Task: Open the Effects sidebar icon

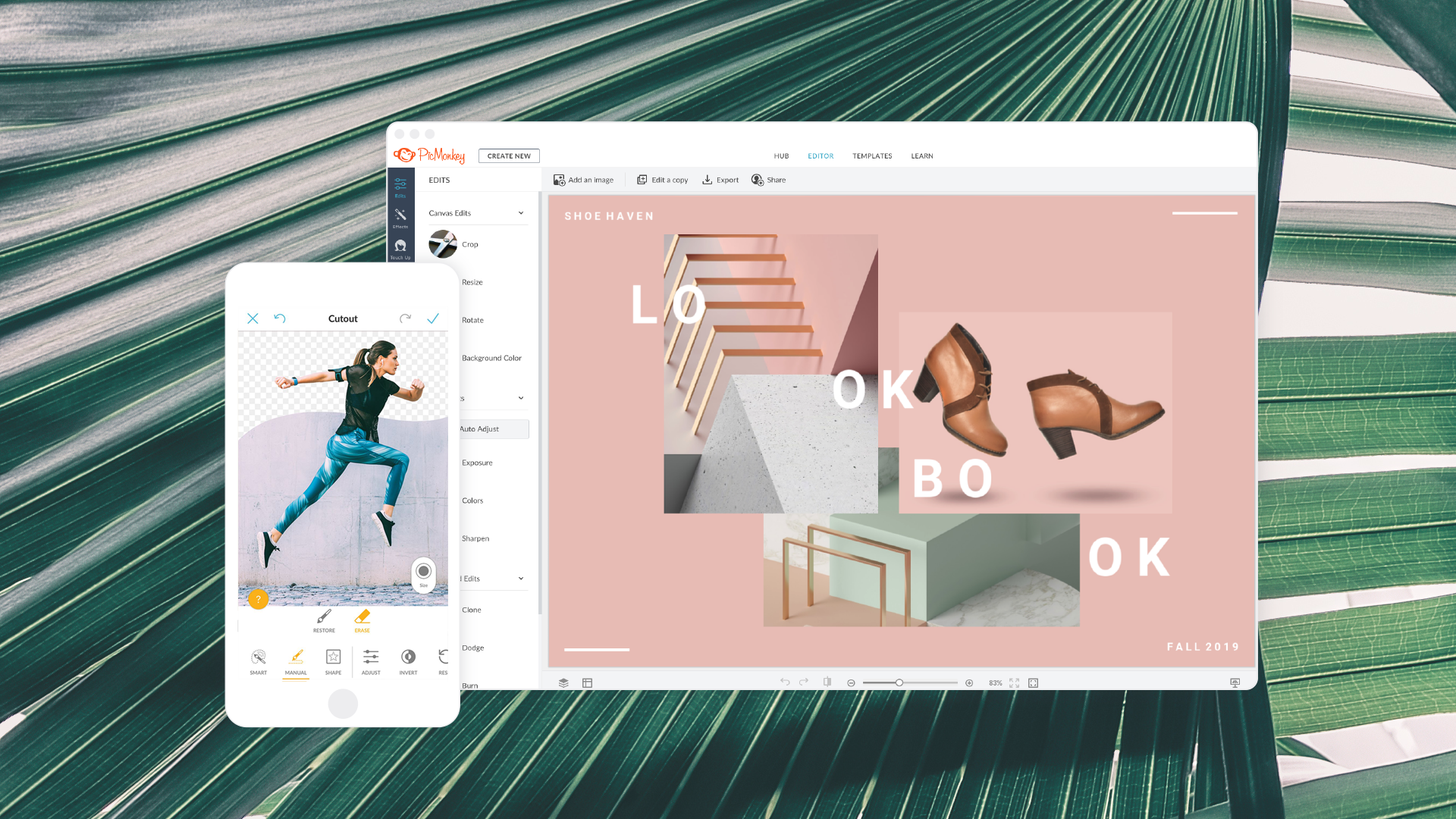Action: click(x=400, y=217)
